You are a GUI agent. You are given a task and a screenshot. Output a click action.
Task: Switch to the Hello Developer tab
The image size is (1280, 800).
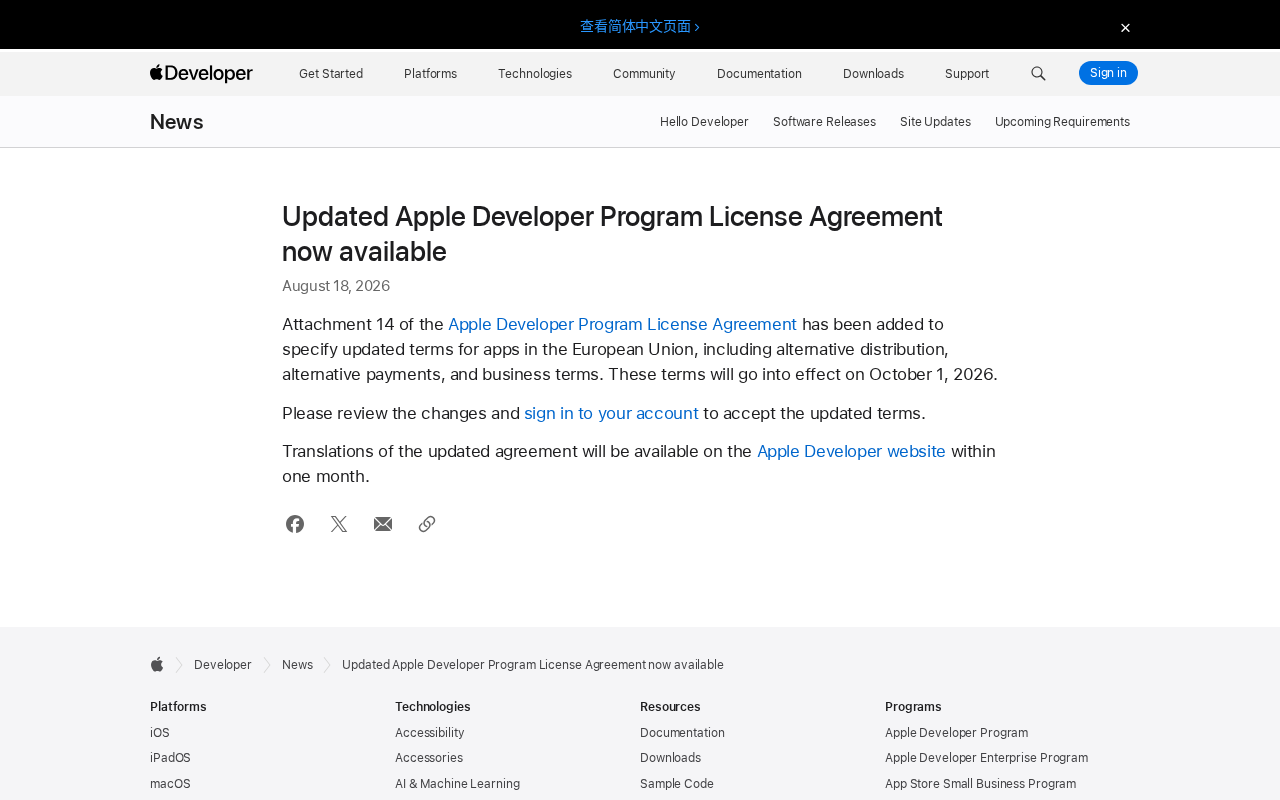(x=704, y=122)
